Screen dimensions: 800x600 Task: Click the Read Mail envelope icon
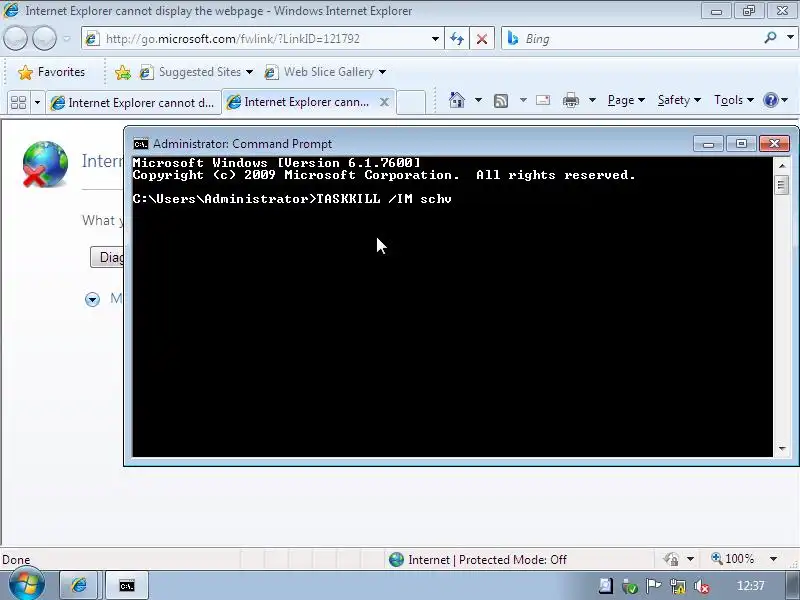tap(543, 100)
